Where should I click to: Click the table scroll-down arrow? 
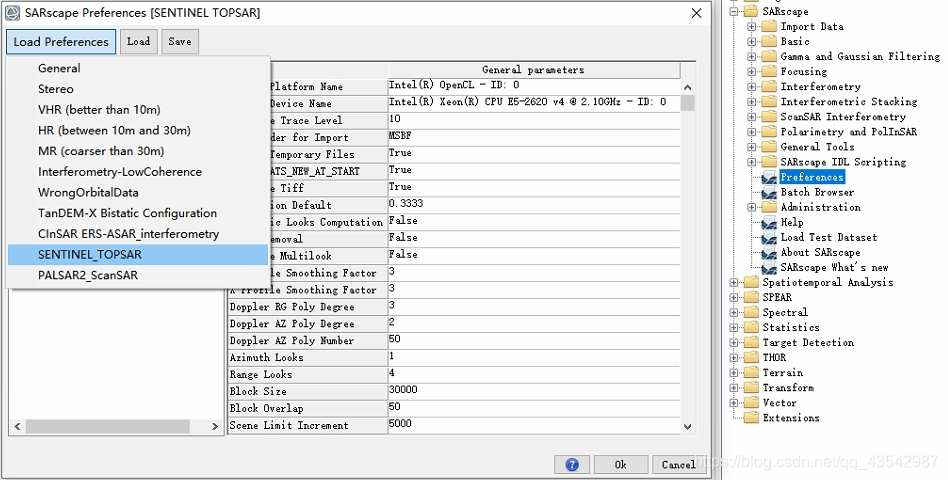[687, 426]
